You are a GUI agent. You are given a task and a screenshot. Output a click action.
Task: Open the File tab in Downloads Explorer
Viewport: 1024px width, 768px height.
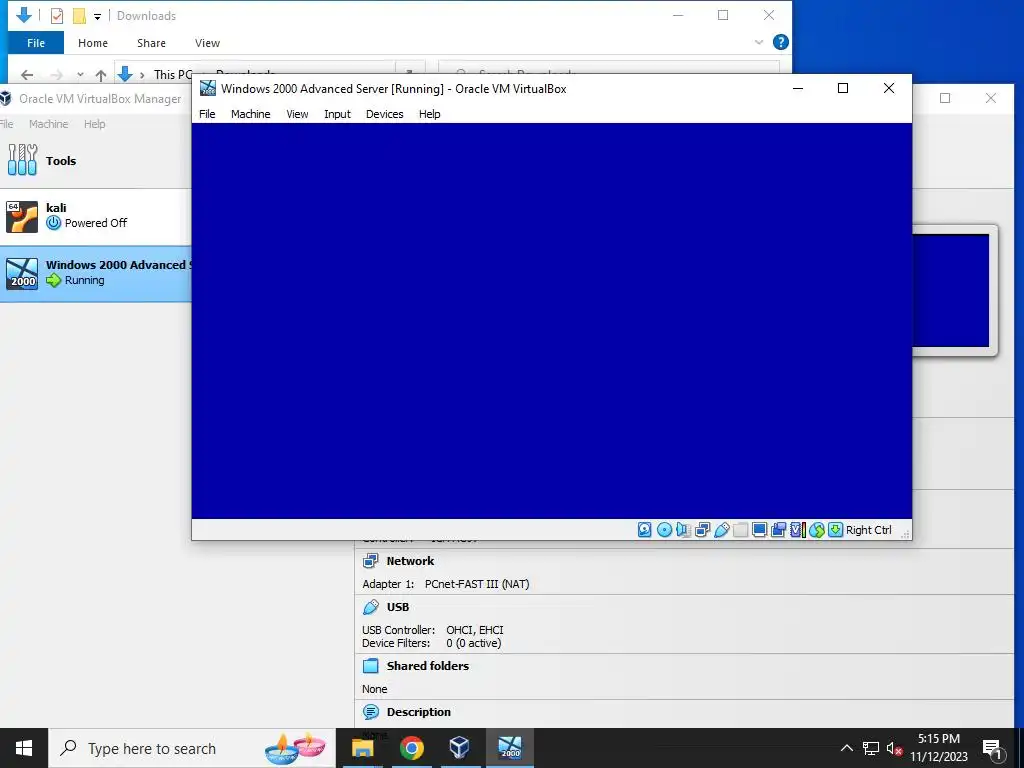36,43
